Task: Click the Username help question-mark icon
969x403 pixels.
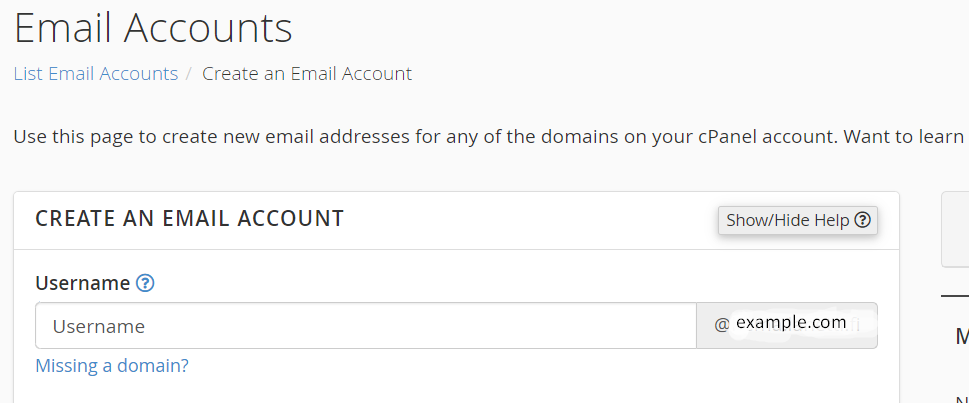Action: tap(145, 284)
